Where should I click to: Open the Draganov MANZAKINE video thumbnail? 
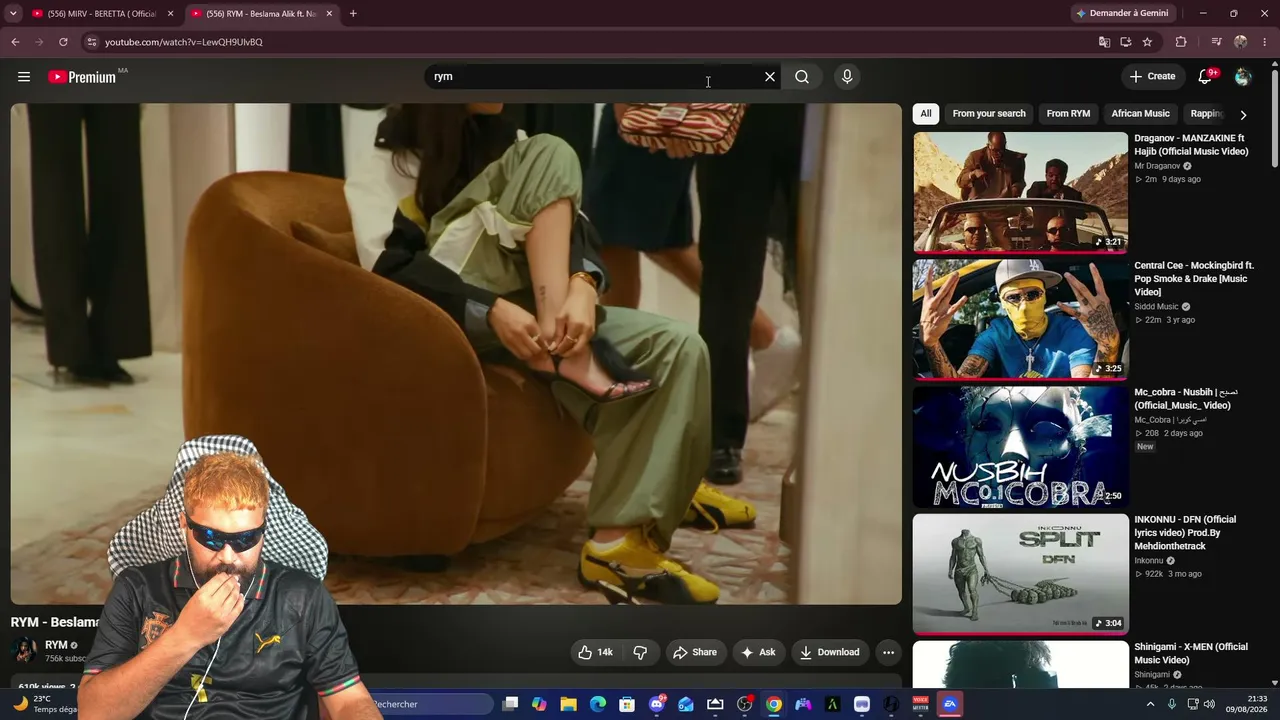pos(1020,192)
